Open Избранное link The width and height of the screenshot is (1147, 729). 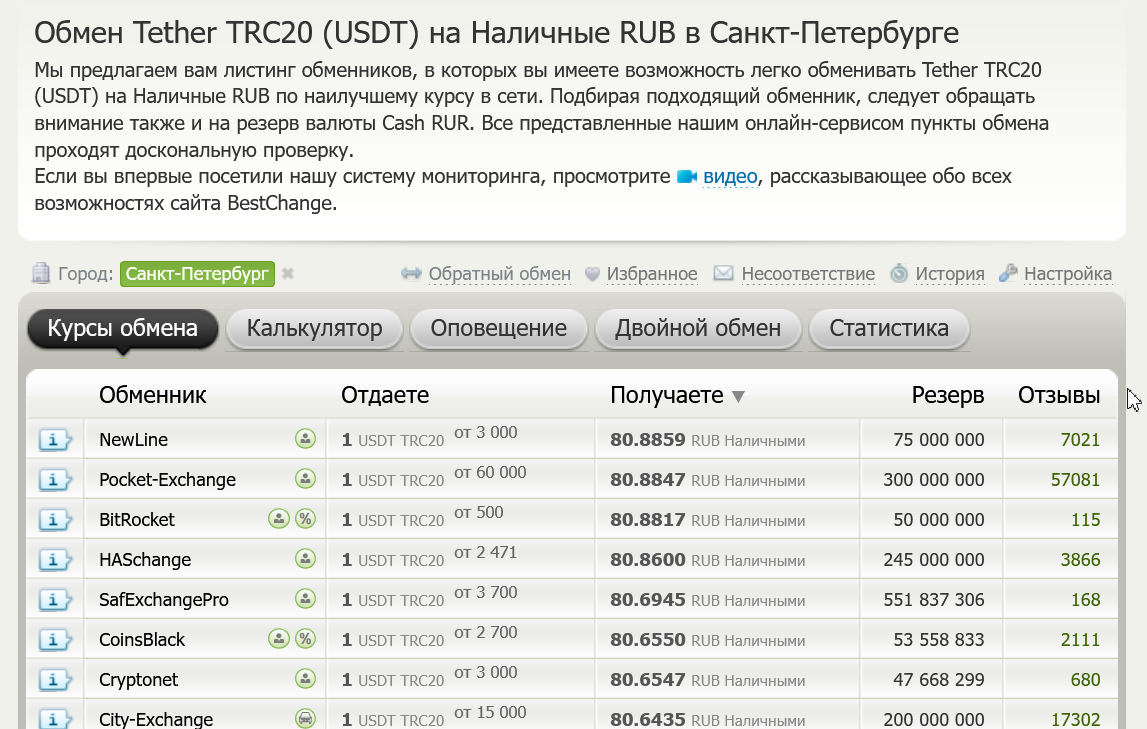point(652,273)
